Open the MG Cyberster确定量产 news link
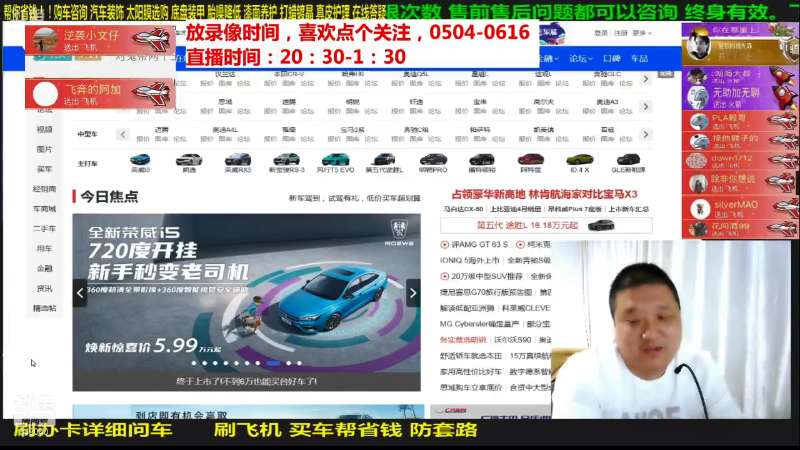Screen dimensions: 800x450 [x=479, y=324]
